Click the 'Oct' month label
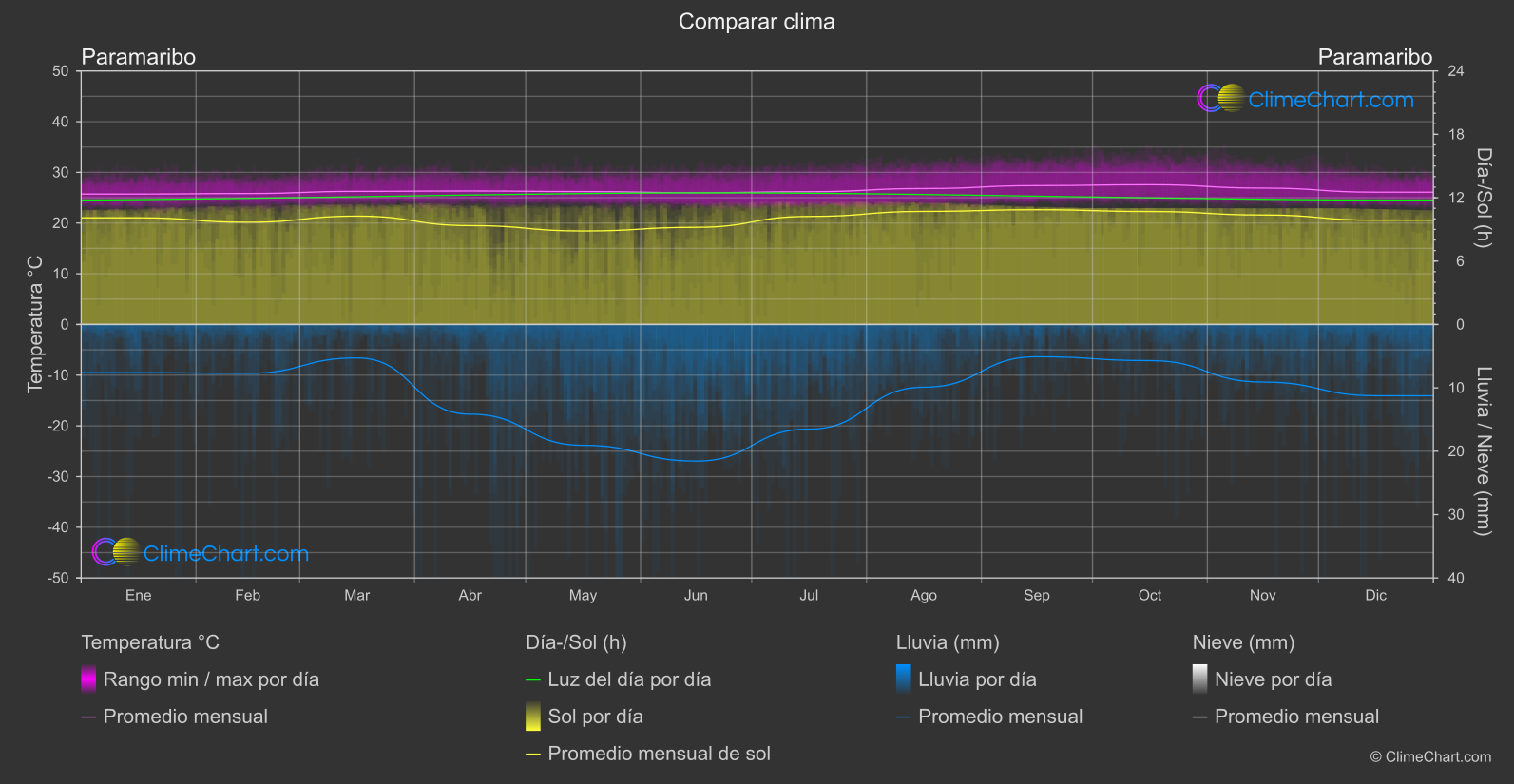This screenshot has height=784, width=1514. pos(1150,595)
